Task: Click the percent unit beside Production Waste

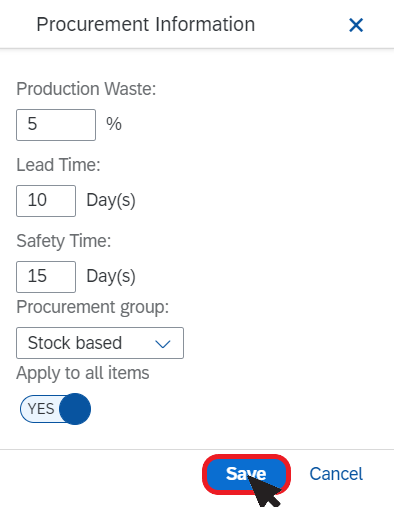Action: tap(114, 124)
